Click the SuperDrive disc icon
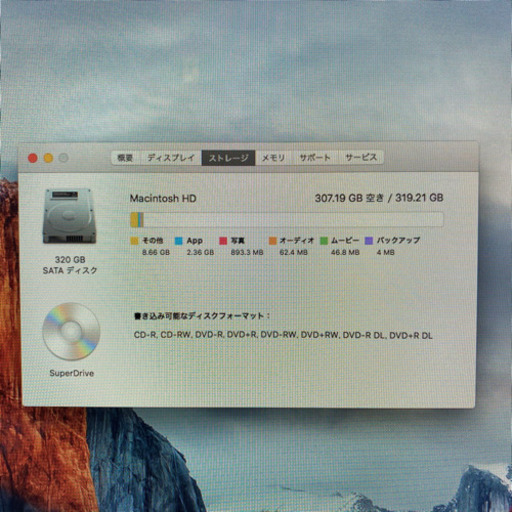The width and height of the screenshot is (512, 512). pos(71,331)
